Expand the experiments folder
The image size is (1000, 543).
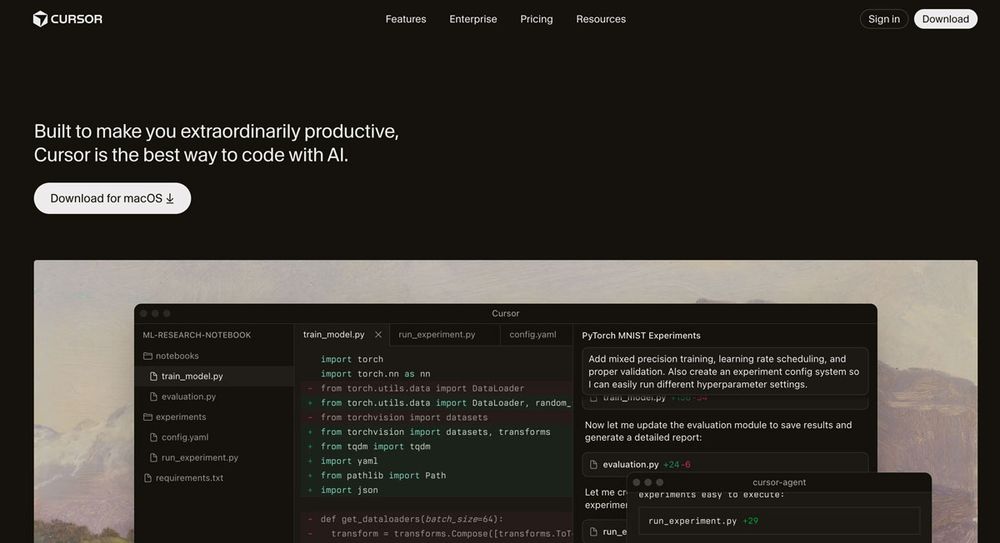tap(180, 417)
